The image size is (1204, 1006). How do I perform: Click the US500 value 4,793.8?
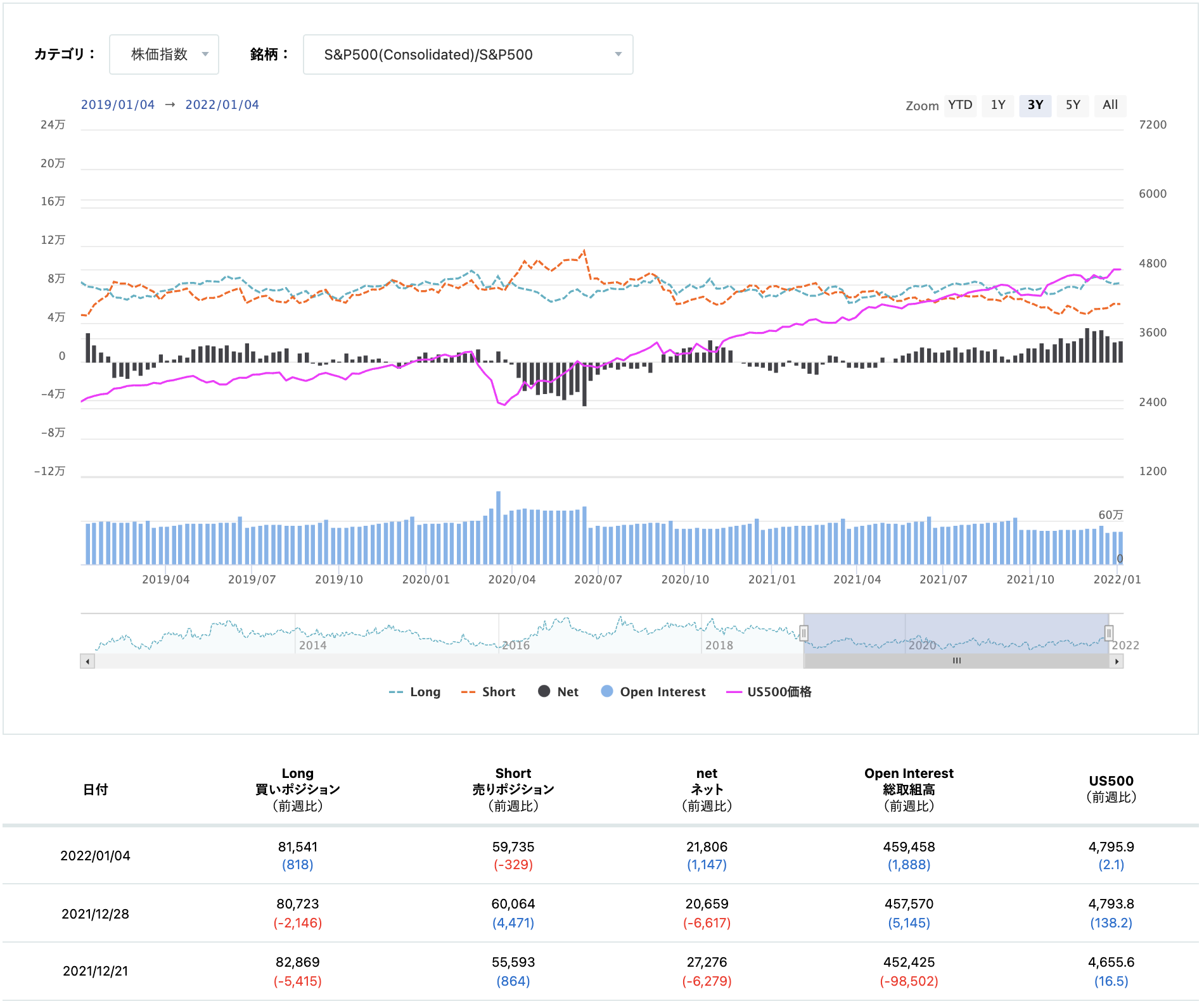coord(1111,904)
